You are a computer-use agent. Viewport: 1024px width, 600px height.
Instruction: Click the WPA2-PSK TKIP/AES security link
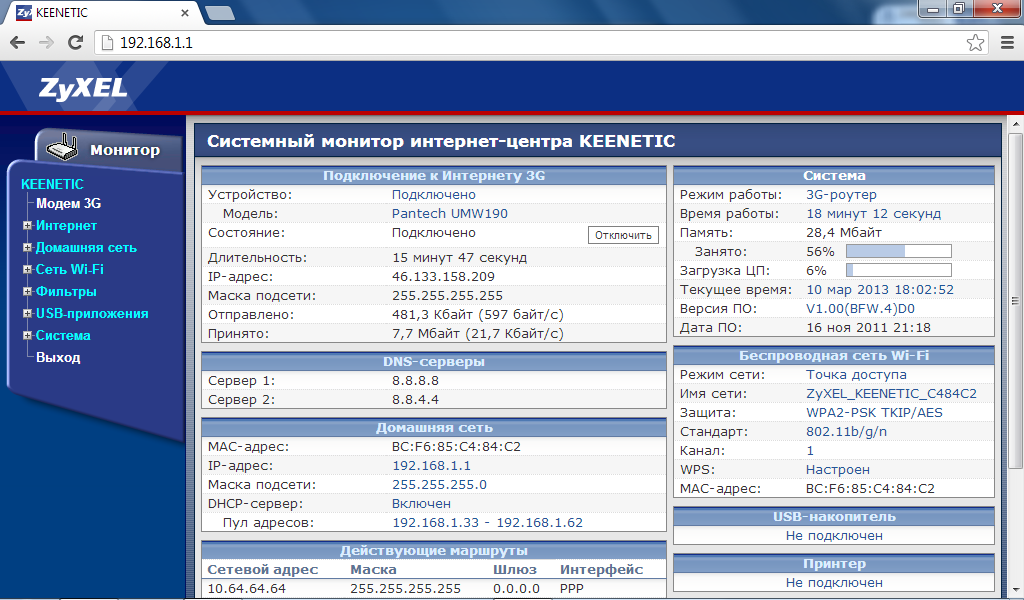(x=874, y=413)
